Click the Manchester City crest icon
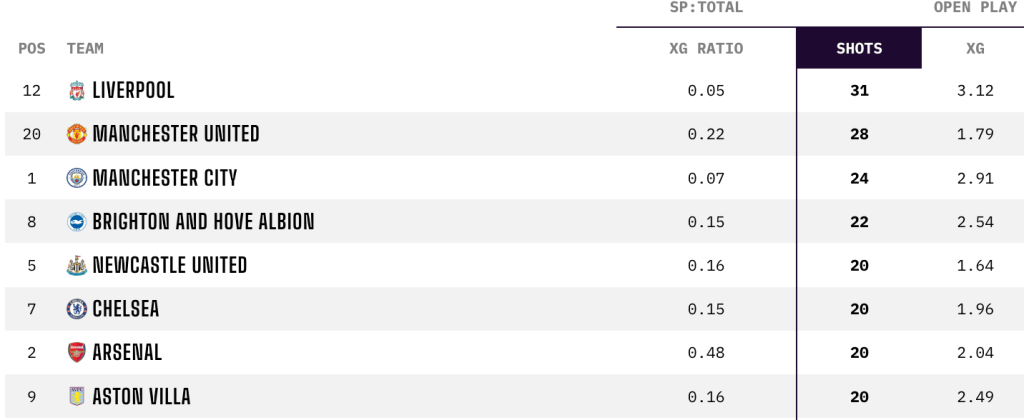Image resolution: width=1024 pixels, height=420 pixels. click(76, 178)
